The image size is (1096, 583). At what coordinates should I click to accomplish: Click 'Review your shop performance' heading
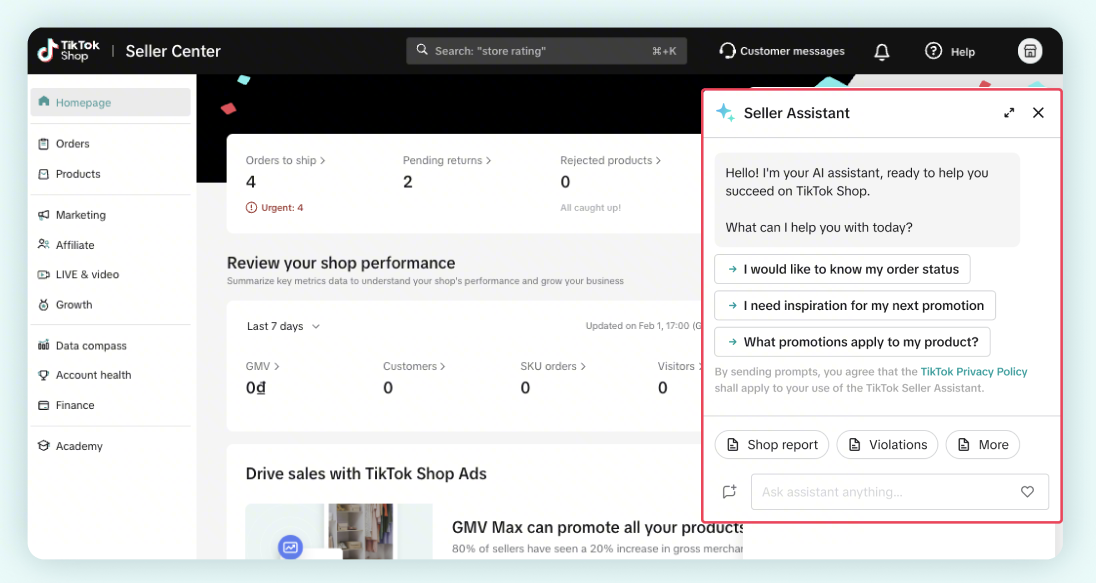(340, 263)
